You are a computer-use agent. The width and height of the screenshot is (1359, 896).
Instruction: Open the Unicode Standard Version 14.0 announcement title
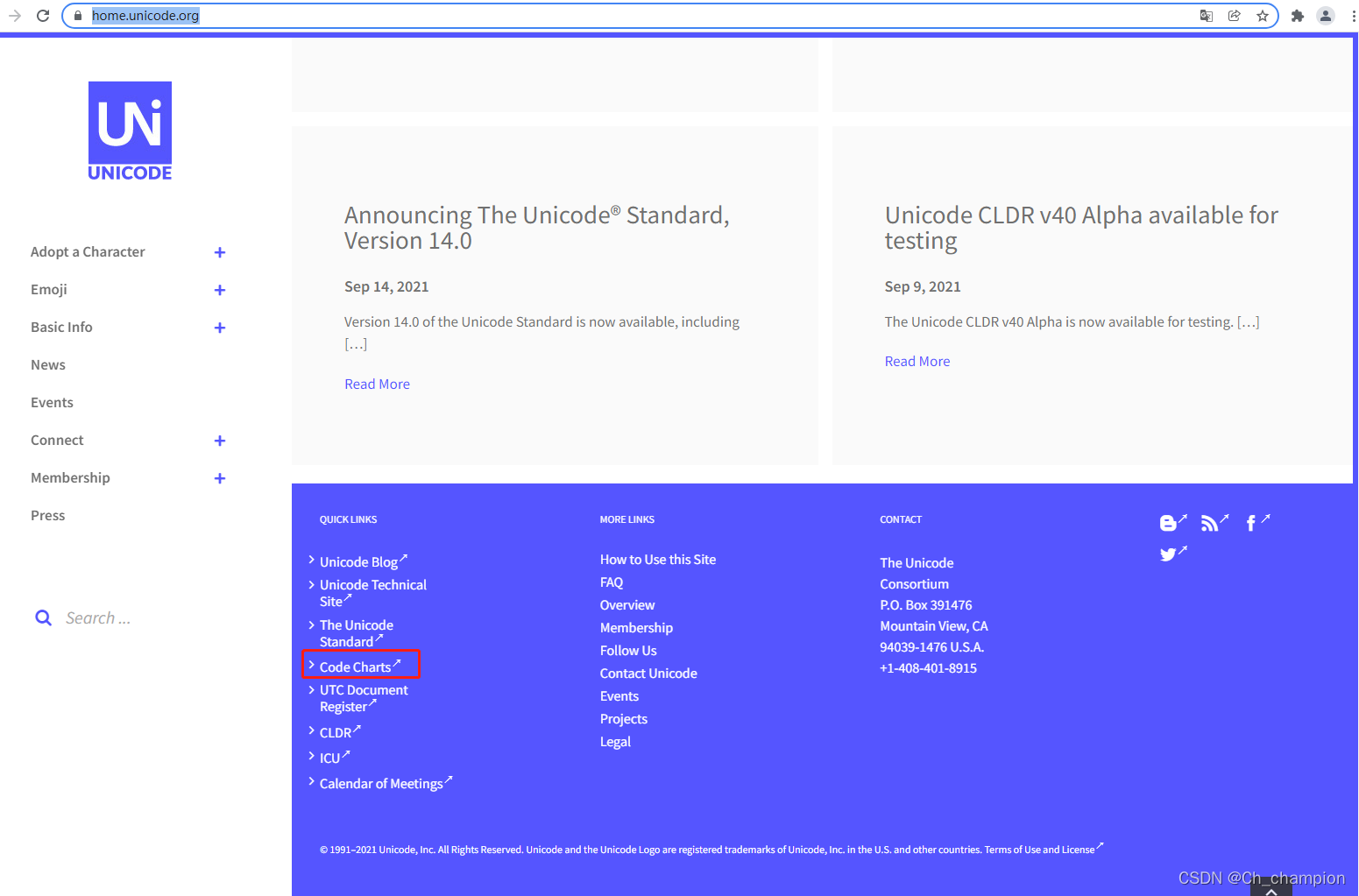point(536,228)
